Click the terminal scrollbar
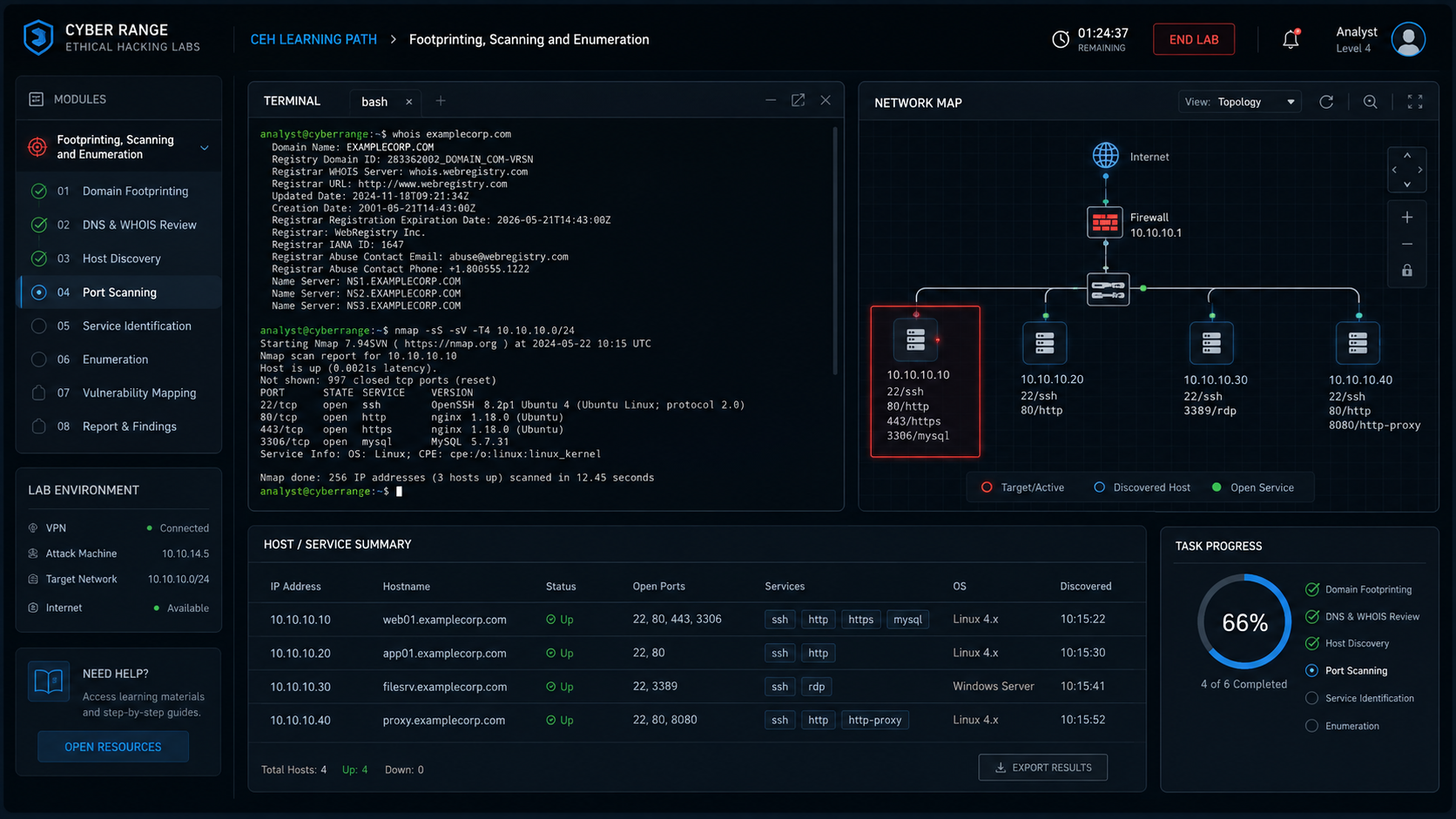The image size is (1456, 819). tap(835, 252)
